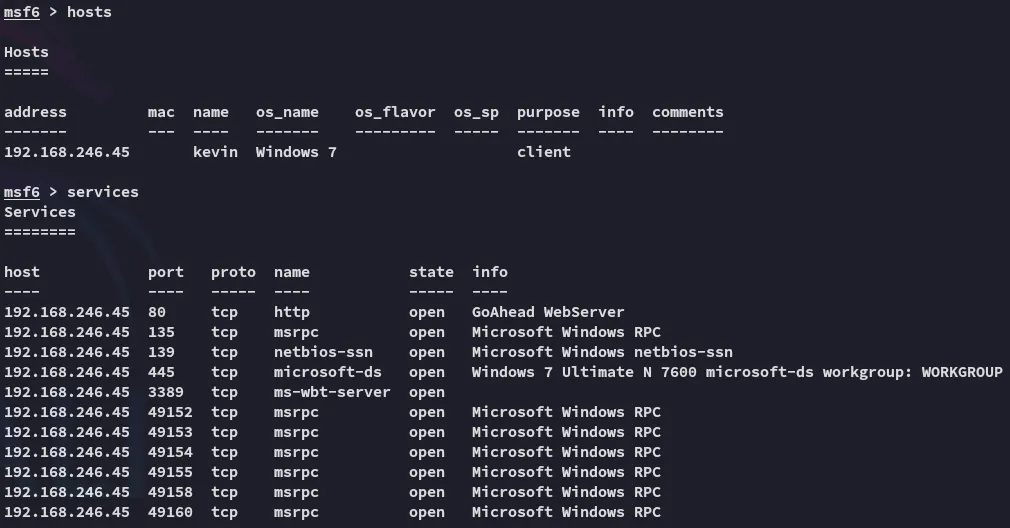The image size is (1010, 528).
Task: Click the first msf6 prompt before hosts
Action: [x=22, y=12]
